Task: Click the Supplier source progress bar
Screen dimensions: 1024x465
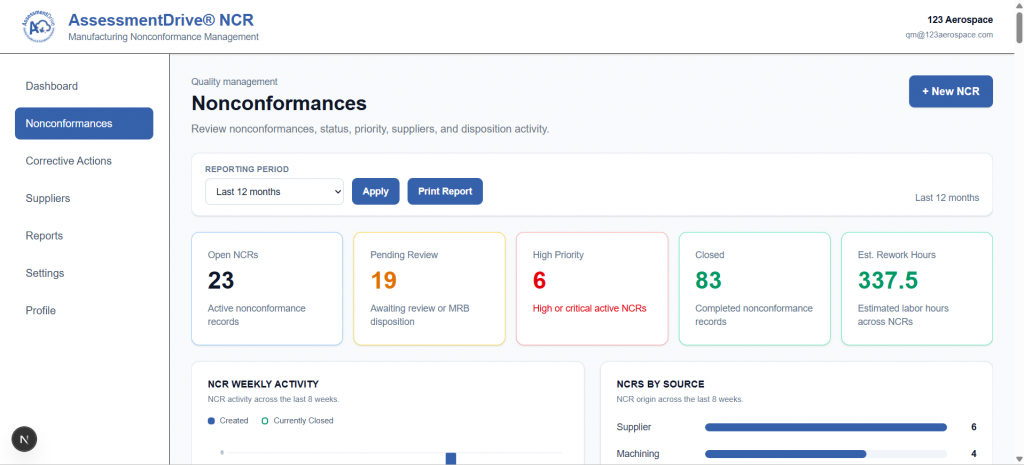Action: tap(825, 427)
